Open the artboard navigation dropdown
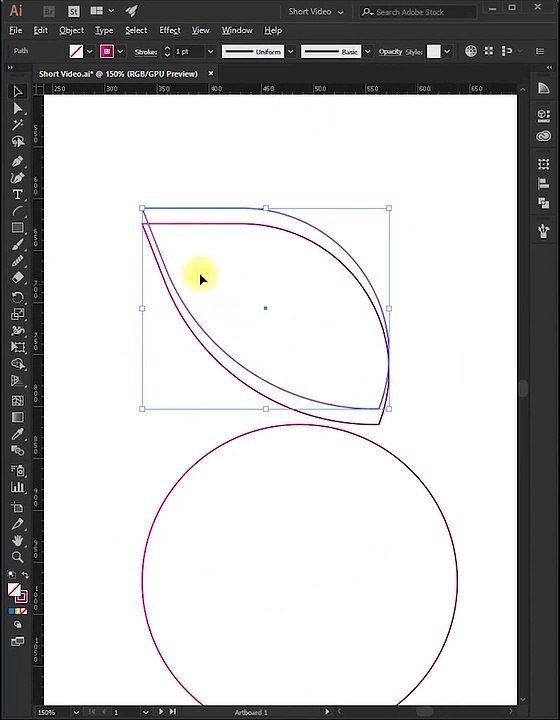Viewport: 560px width, 720px height. pyautogui.click(x=146, y=712)
